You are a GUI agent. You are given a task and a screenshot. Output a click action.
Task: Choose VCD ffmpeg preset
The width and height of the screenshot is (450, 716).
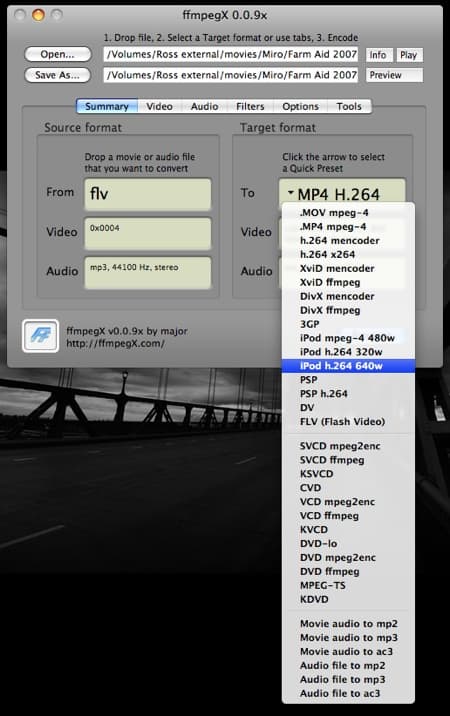348,516
